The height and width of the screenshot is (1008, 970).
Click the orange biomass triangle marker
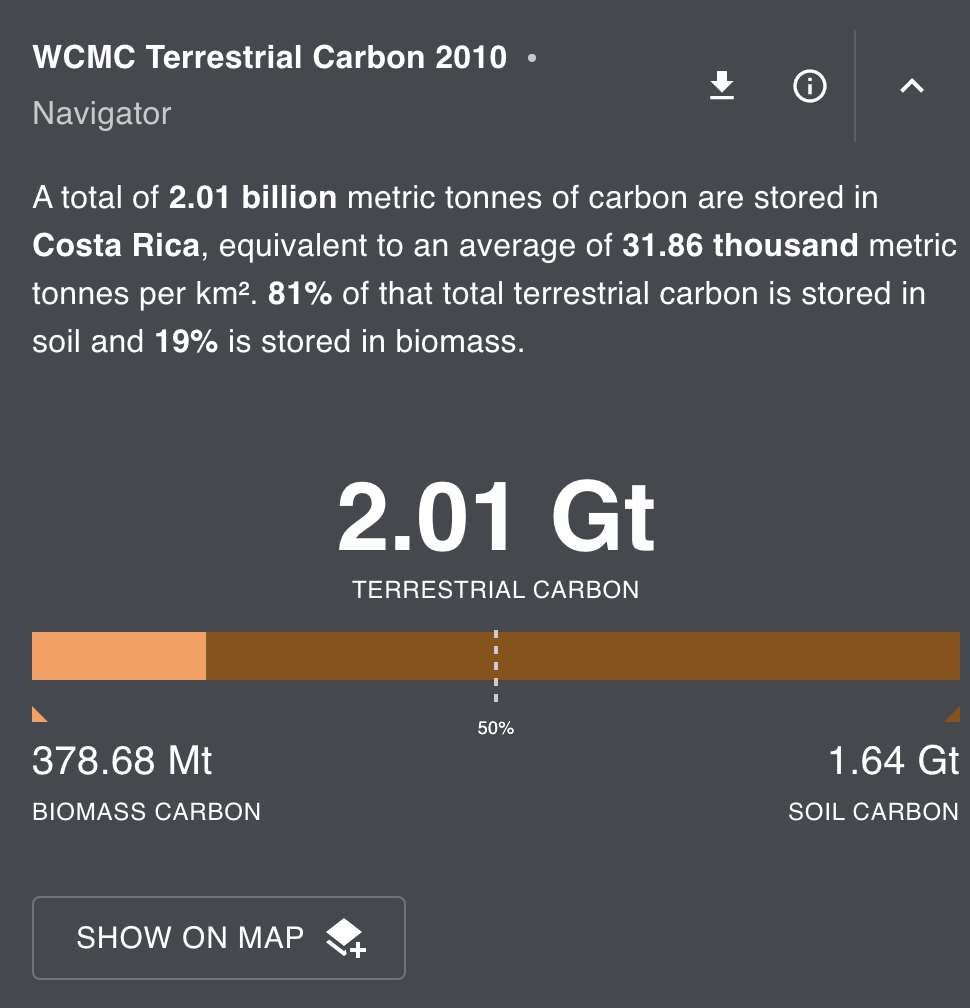[x=39, y=713]
